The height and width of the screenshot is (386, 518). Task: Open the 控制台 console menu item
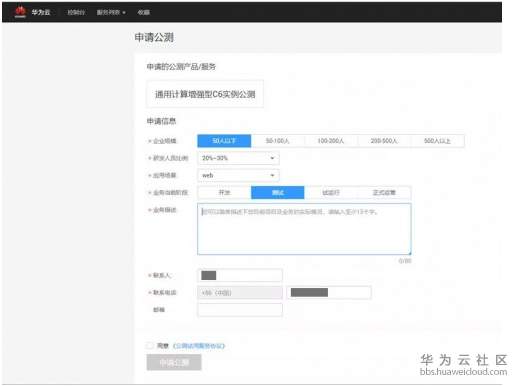tap(76, 12)
